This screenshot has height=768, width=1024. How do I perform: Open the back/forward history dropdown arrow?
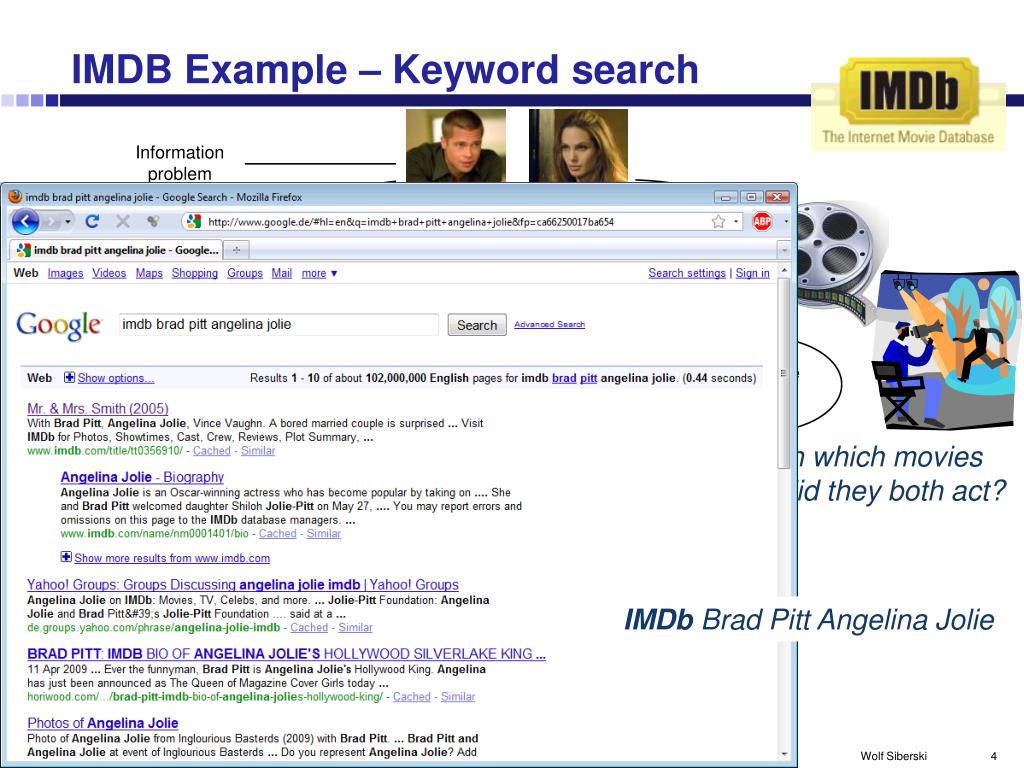pyautogui.click(x=68, y=222)
